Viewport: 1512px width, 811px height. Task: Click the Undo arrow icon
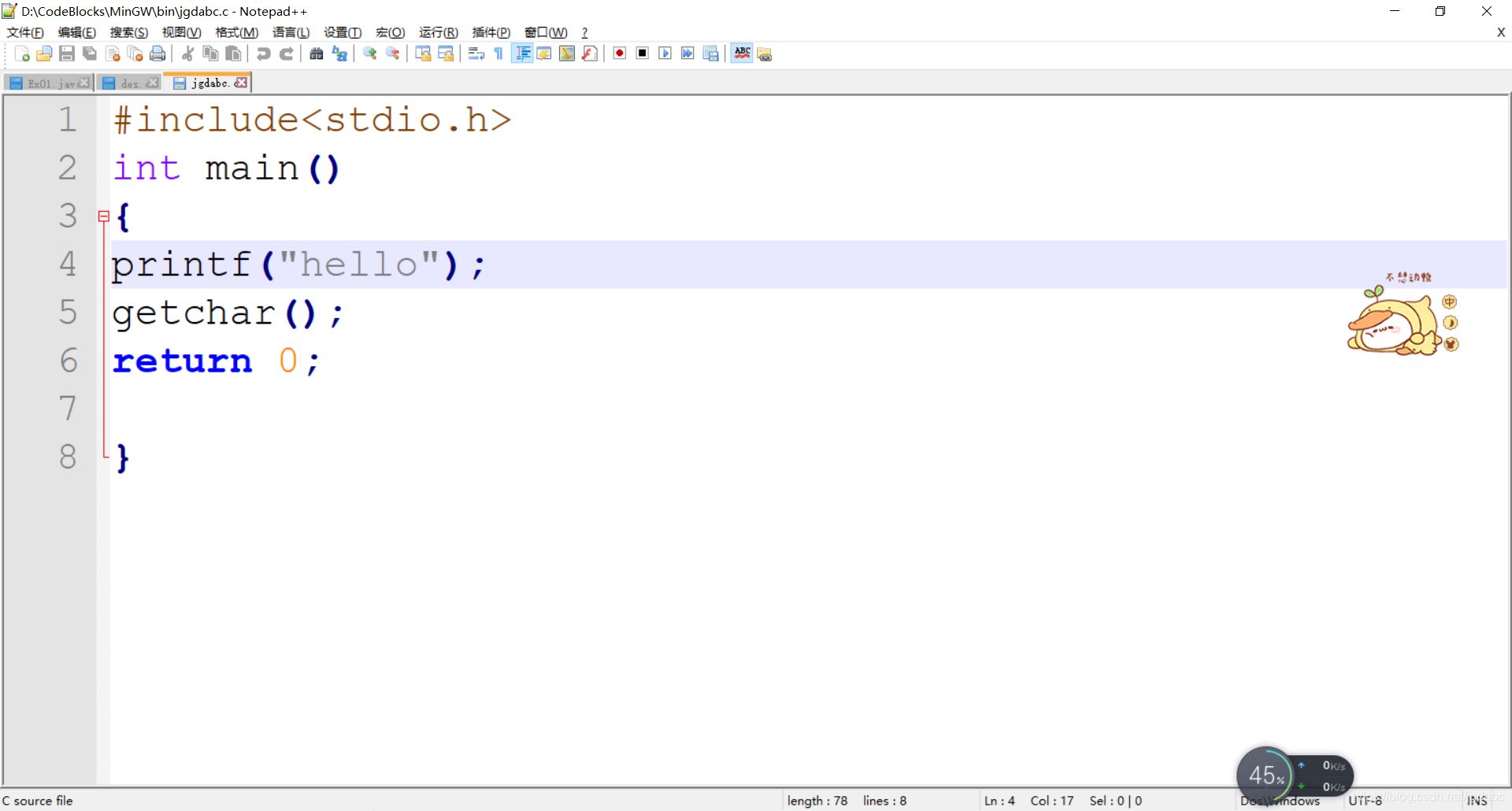(x=264, y=54)
